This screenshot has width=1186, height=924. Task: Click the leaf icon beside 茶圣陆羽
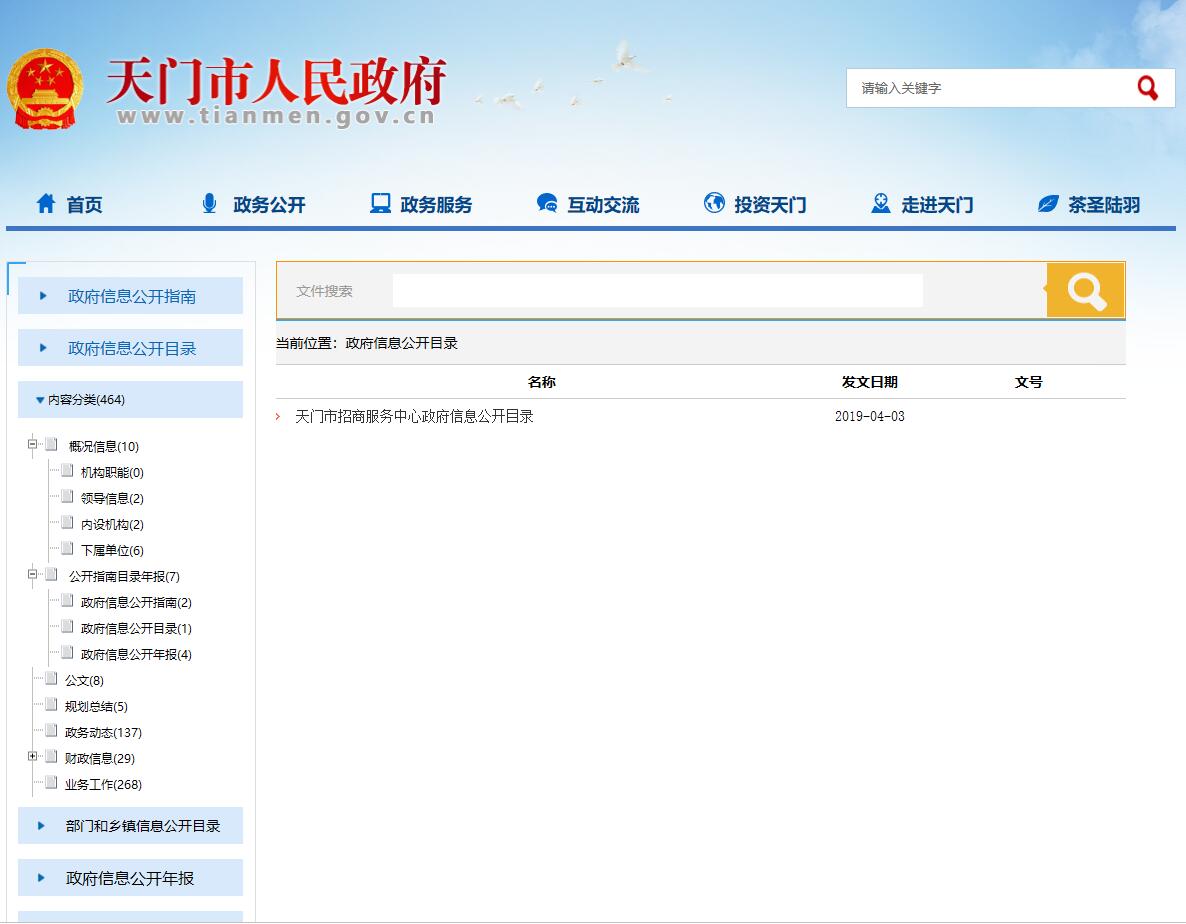[1048, 204]
